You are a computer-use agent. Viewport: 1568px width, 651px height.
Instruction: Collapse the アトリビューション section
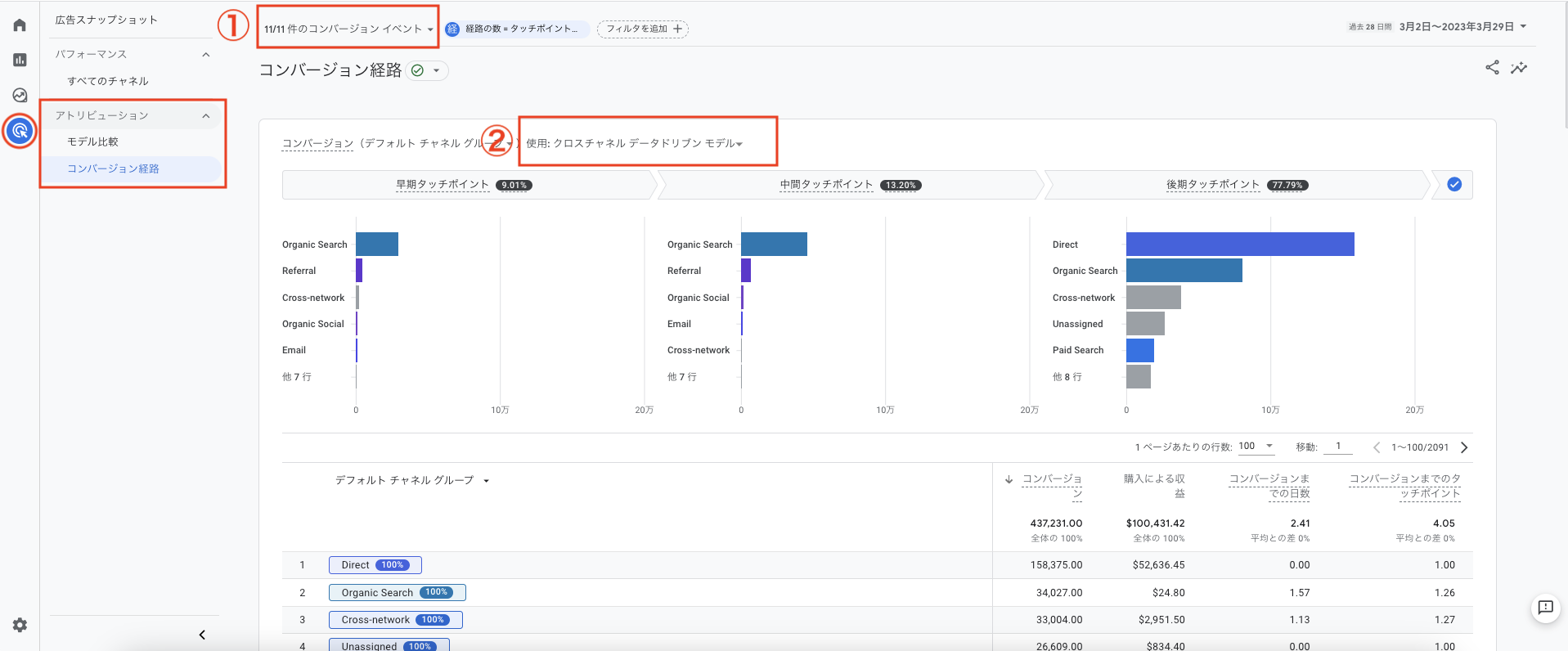(206, 116)
